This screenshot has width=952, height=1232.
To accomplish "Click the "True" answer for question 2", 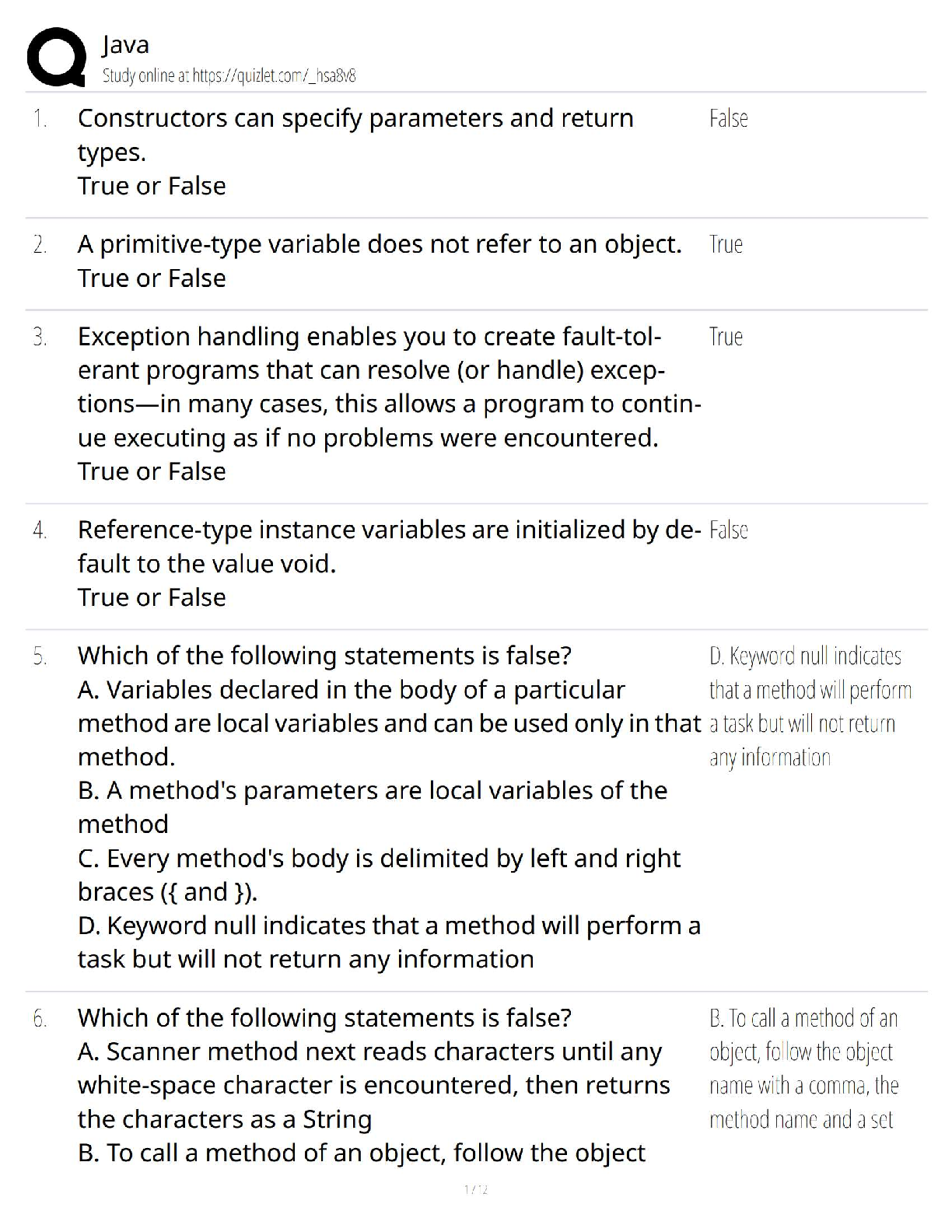I will pyautogui.click(x=726, y=245).
